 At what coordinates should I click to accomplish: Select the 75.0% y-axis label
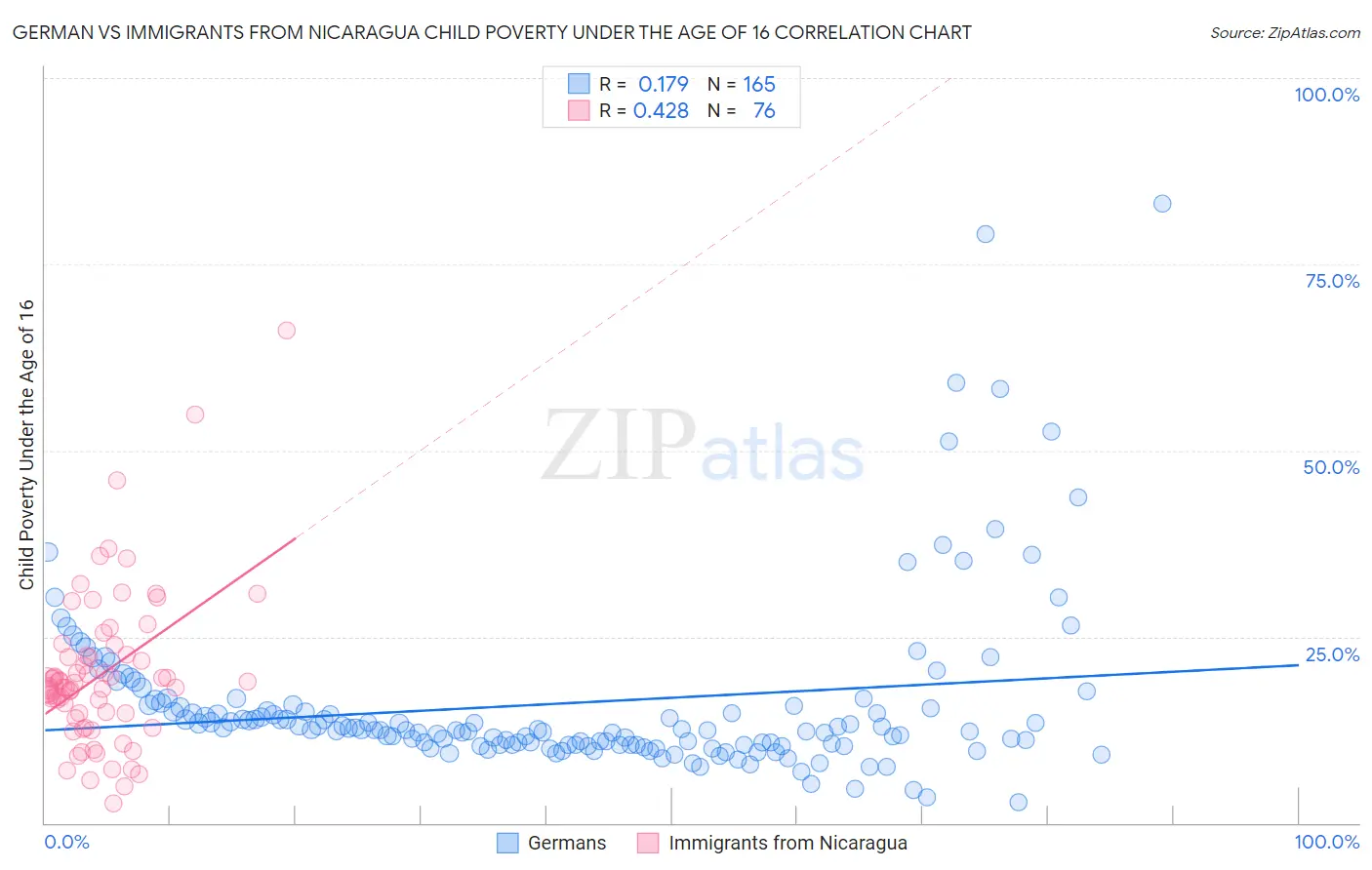[x=1332, y=281]
